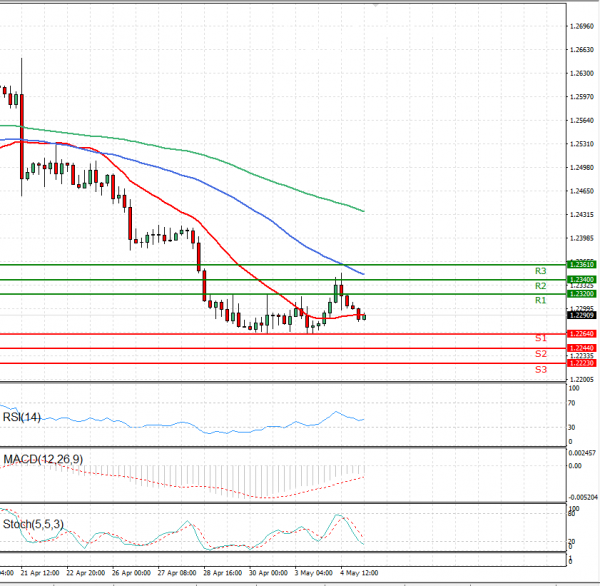The width and height of the screenshot is (600, 586).
Task: Click the 27 Apr 08:00 time label
Action: (x=177, y=573)
